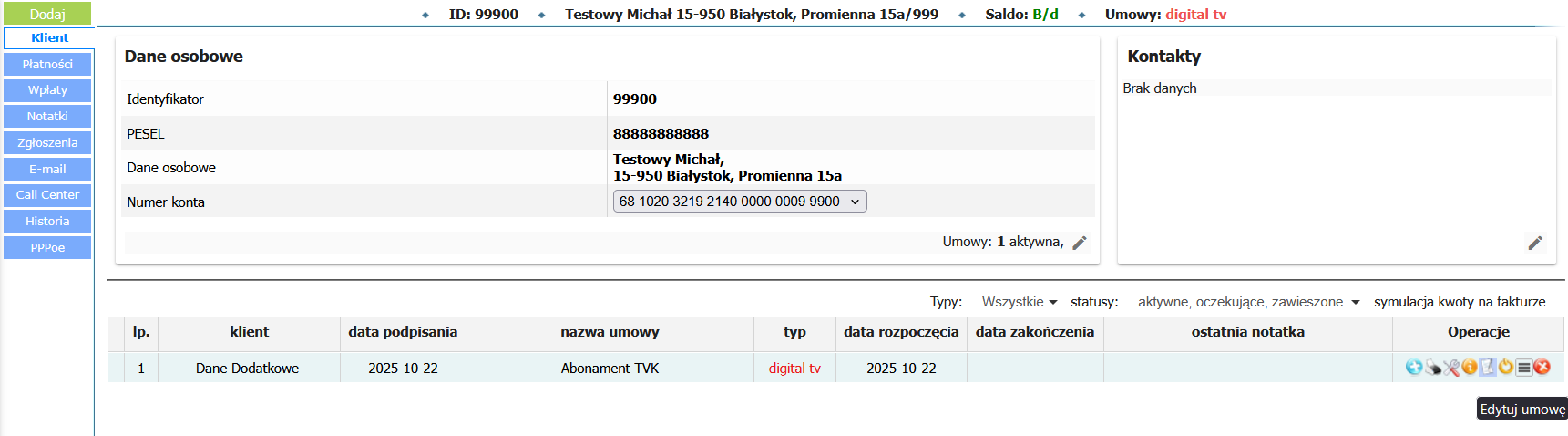Edit contacts with the Kontakty pencil icon

1535,243
